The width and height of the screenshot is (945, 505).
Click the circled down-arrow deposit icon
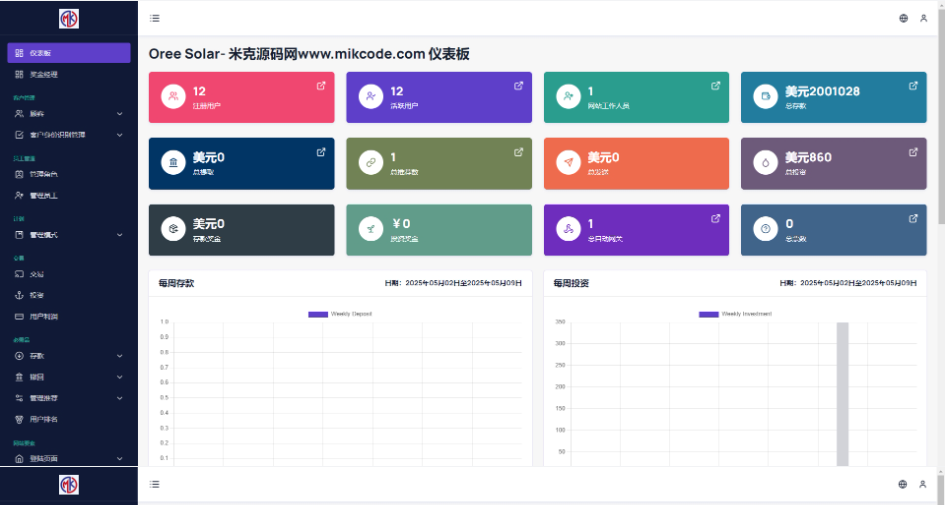[19, 356]
